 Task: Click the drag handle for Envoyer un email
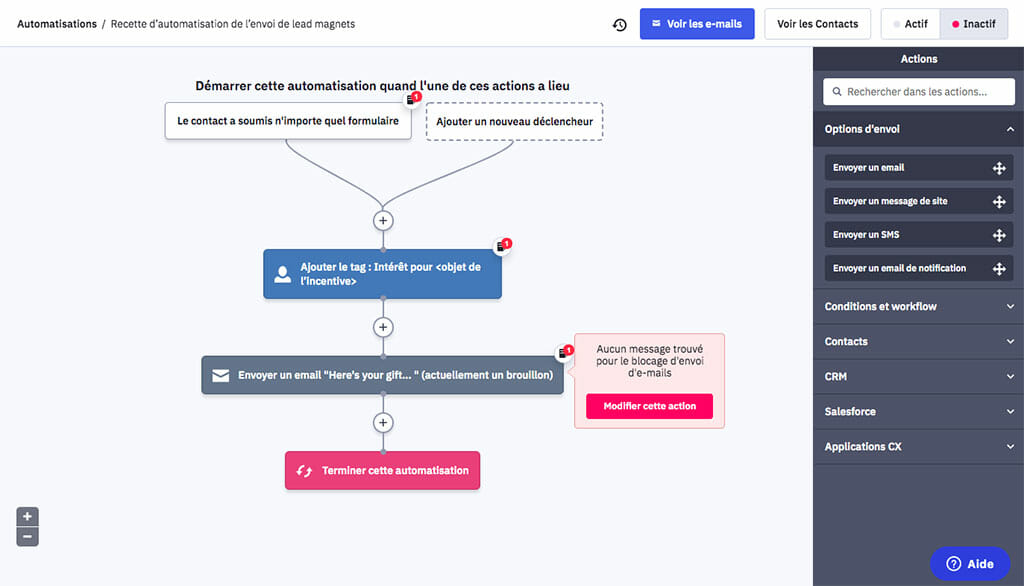998,168
